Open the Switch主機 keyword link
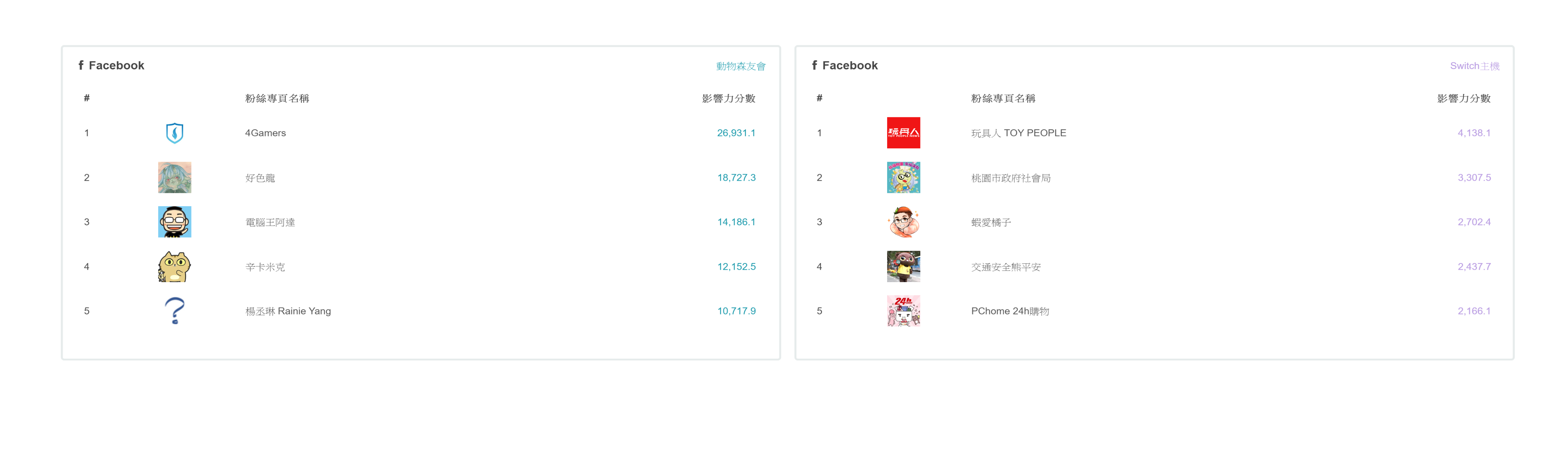Image resolution: width=1568 pixels, height=458 pixels. (1474, 66)
